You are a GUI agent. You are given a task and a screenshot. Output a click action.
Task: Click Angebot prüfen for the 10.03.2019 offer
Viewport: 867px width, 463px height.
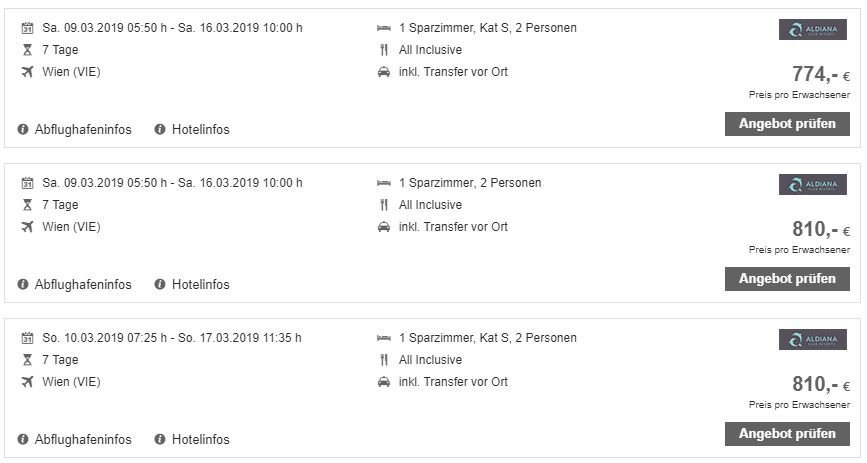click(787, 434)
